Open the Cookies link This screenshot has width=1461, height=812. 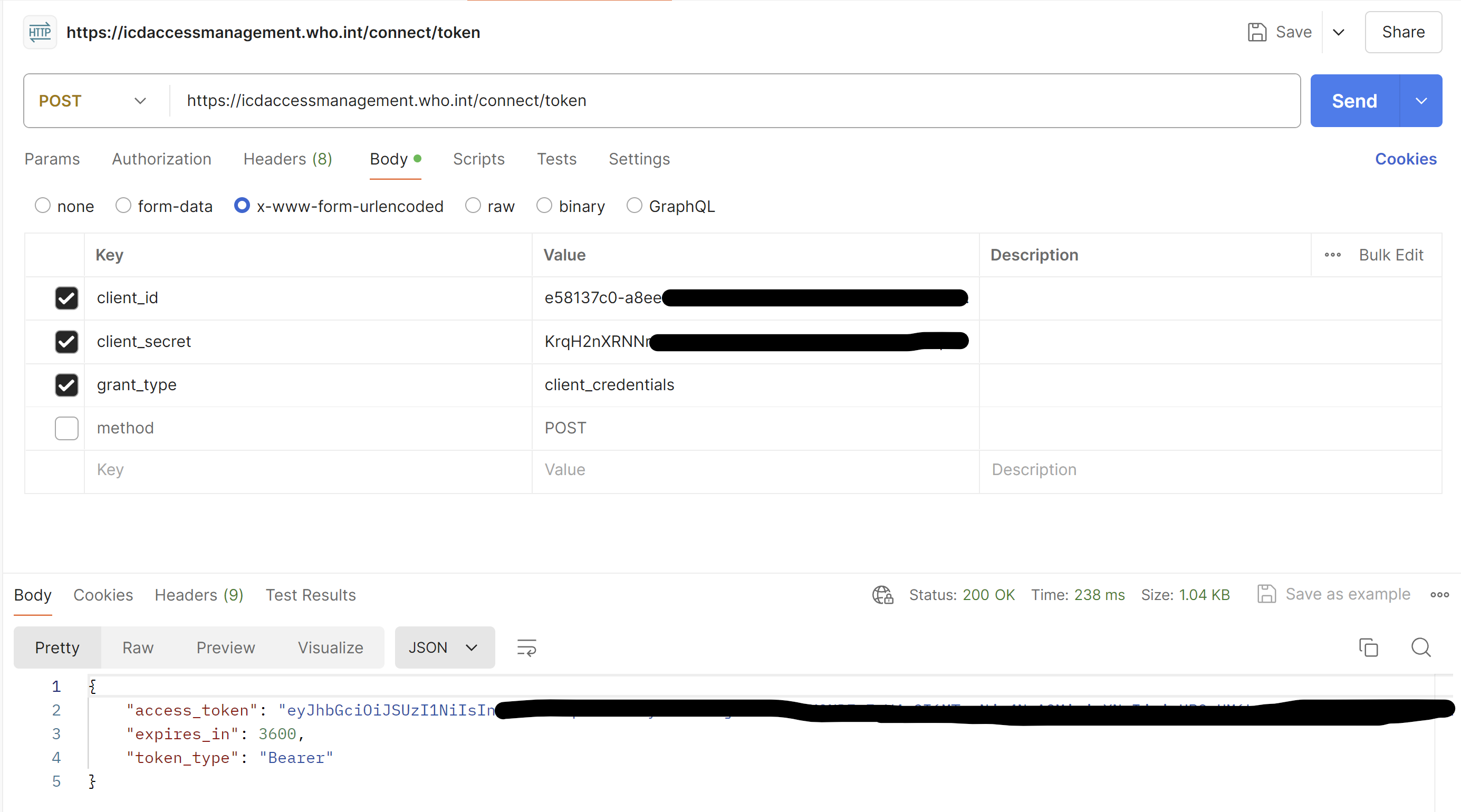(x=1406, y=159)
